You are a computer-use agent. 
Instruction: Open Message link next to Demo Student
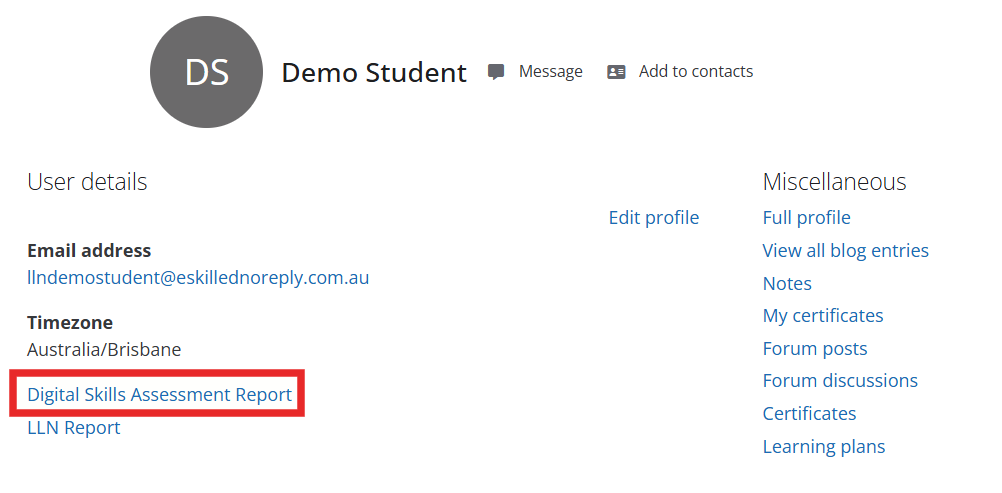550,72
